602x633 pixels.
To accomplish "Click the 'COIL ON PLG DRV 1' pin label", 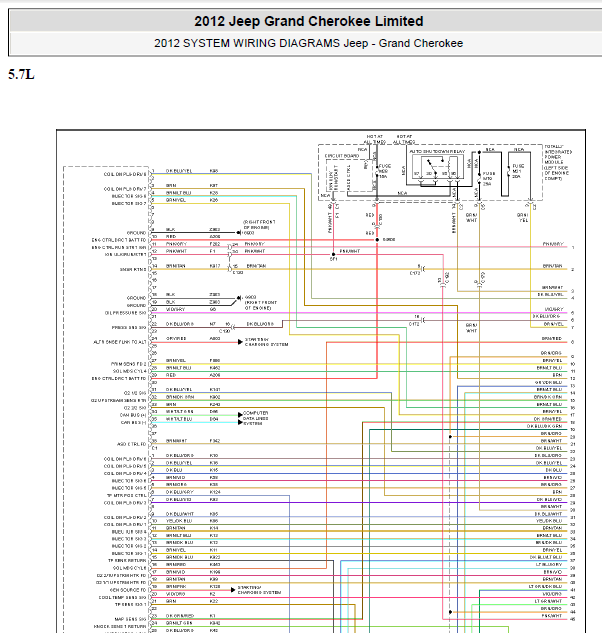I will 125,524.
